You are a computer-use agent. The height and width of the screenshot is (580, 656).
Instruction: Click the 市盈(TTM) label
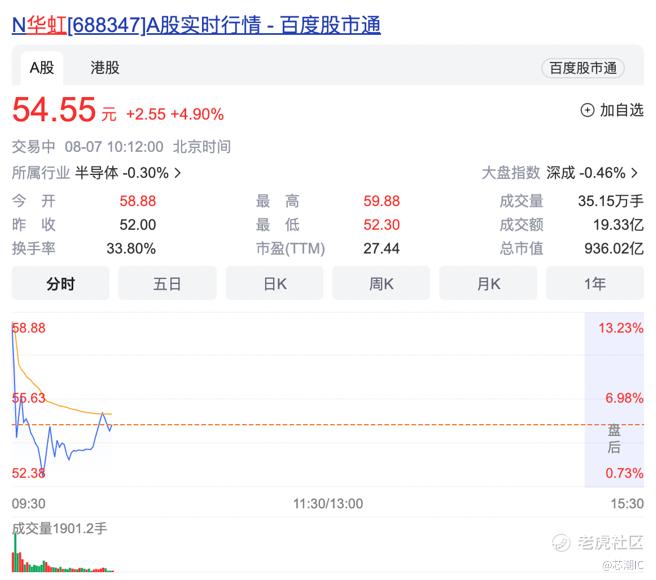(x=290, y=249)
